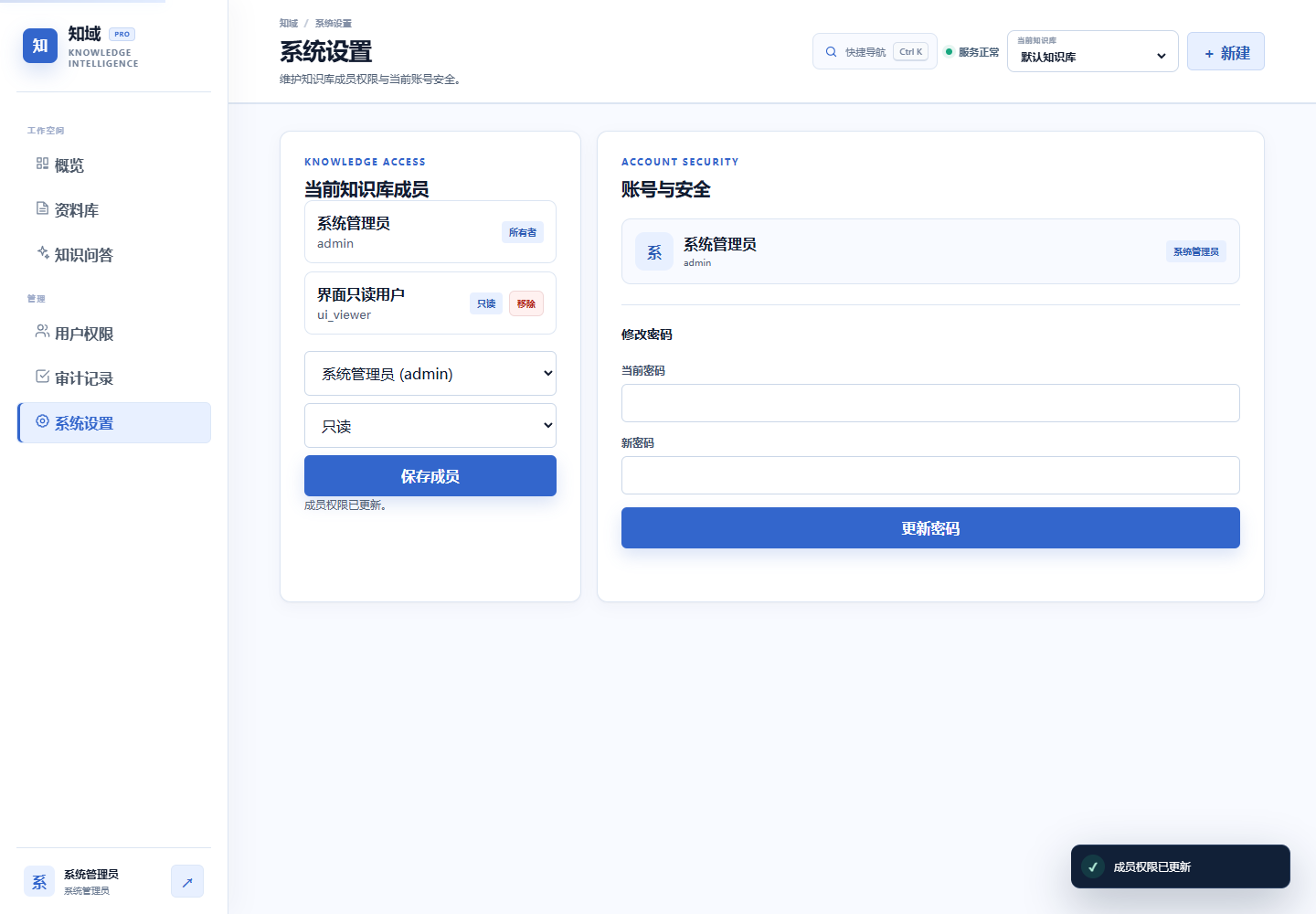Click the Ctrl K shortcut hint
Image resolution: width=1316 pixels, height=914 pixels.
(x=911, y=52)
